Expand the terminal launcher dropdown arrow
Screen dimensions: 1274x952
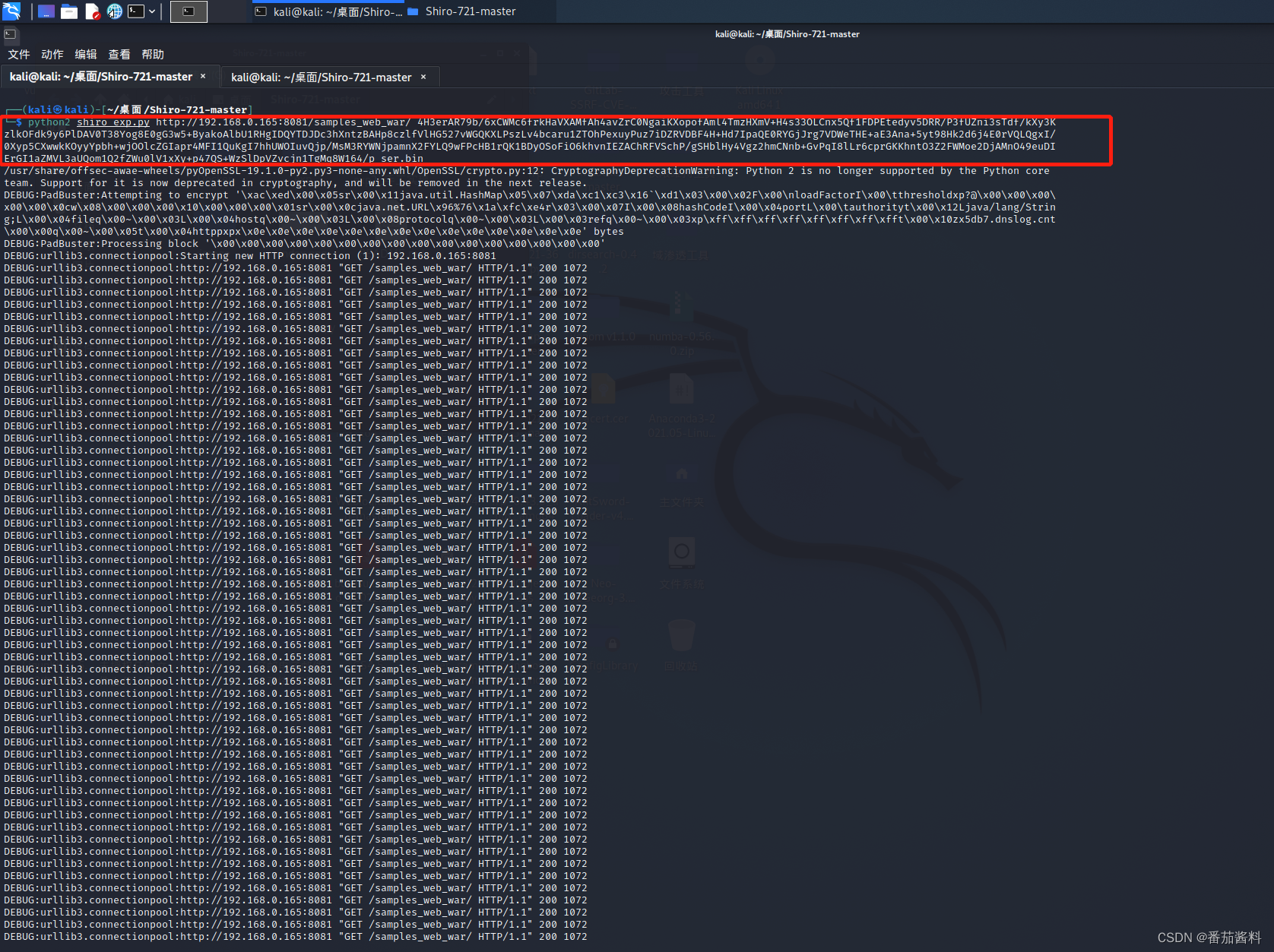pyautogui.click(x=152, y=11)
